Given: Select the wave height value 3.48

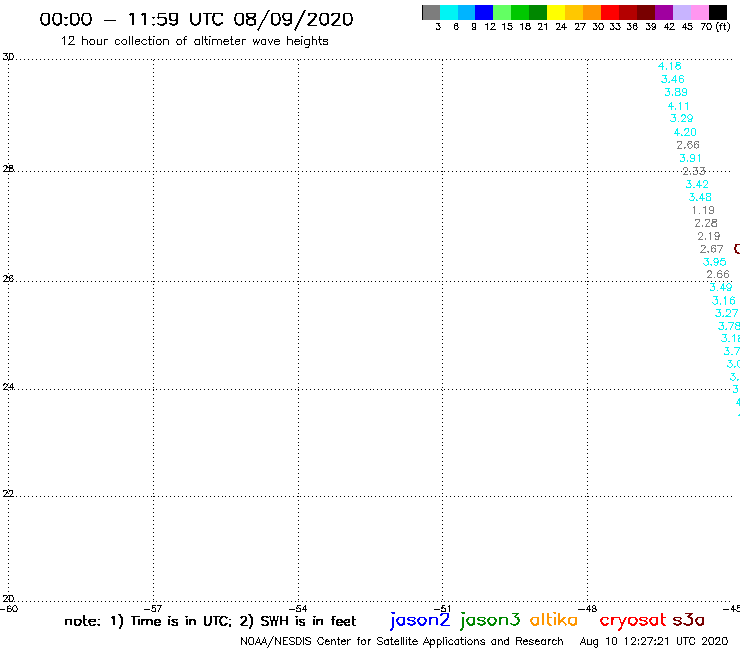Looking at the screenshot, I should 700,197.
